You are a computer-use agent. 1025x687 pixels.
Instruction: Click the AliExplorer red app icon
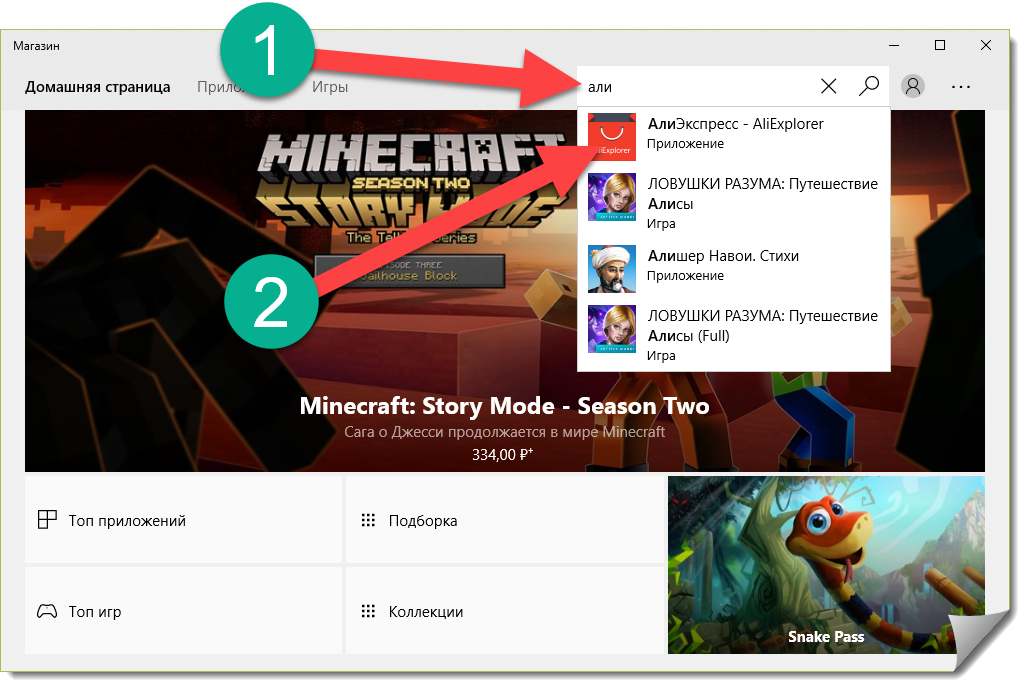point(611,135)
